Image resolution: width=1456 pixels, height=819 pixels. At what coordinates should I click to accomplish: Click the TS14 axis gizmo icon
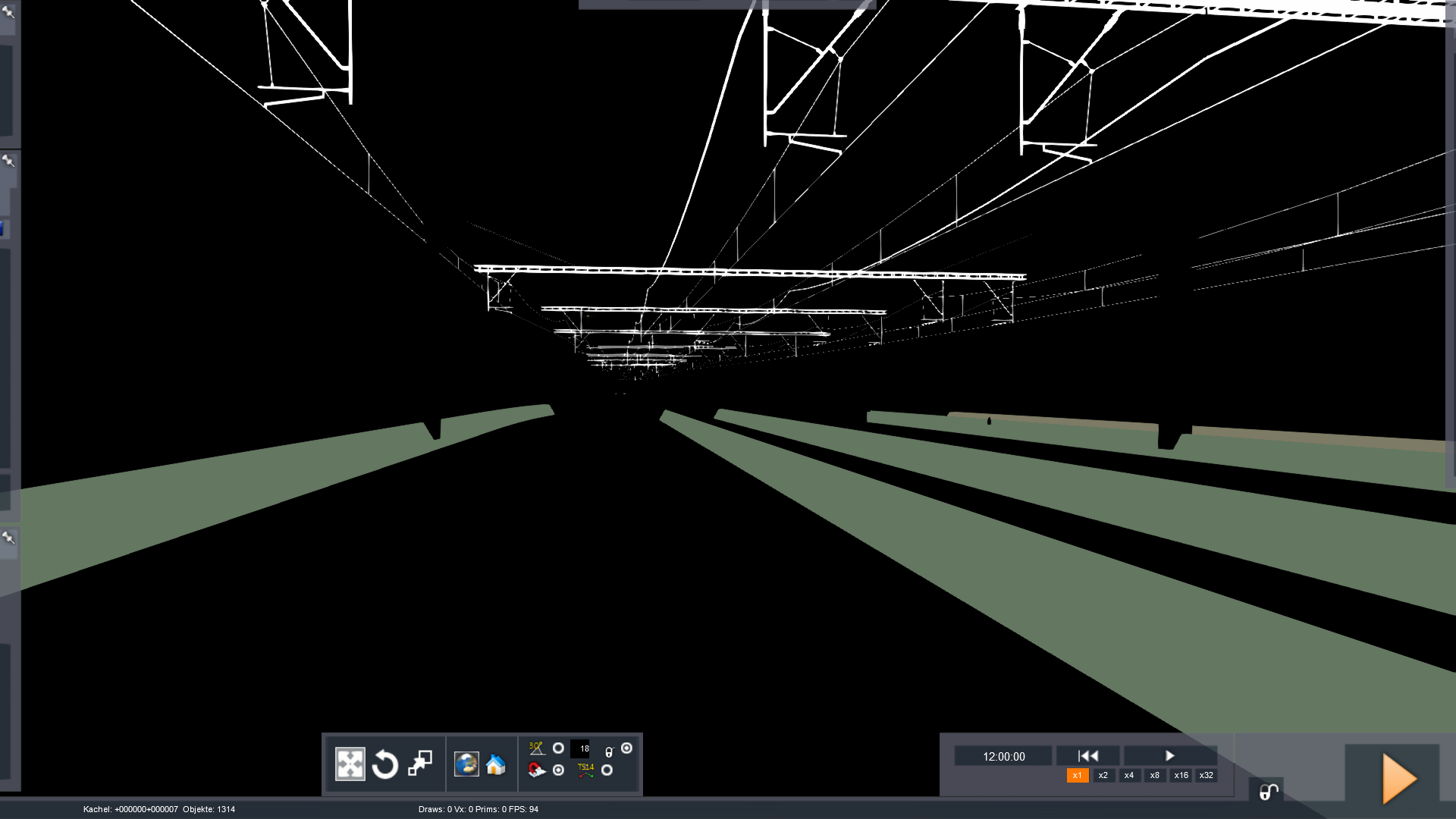(x=585, y=770)
